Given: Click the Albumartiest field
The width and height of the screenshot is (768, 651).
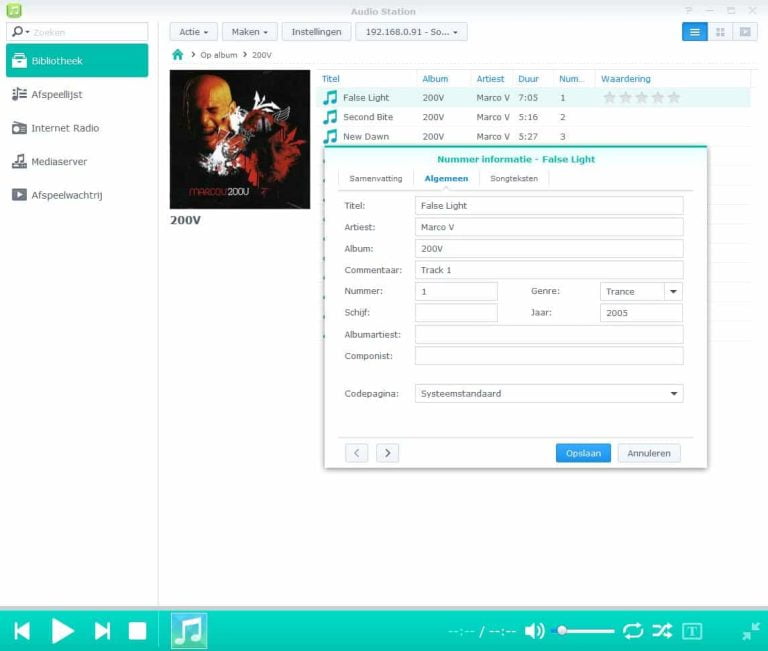Looking at the screenshot, I should tap(549, 335).
